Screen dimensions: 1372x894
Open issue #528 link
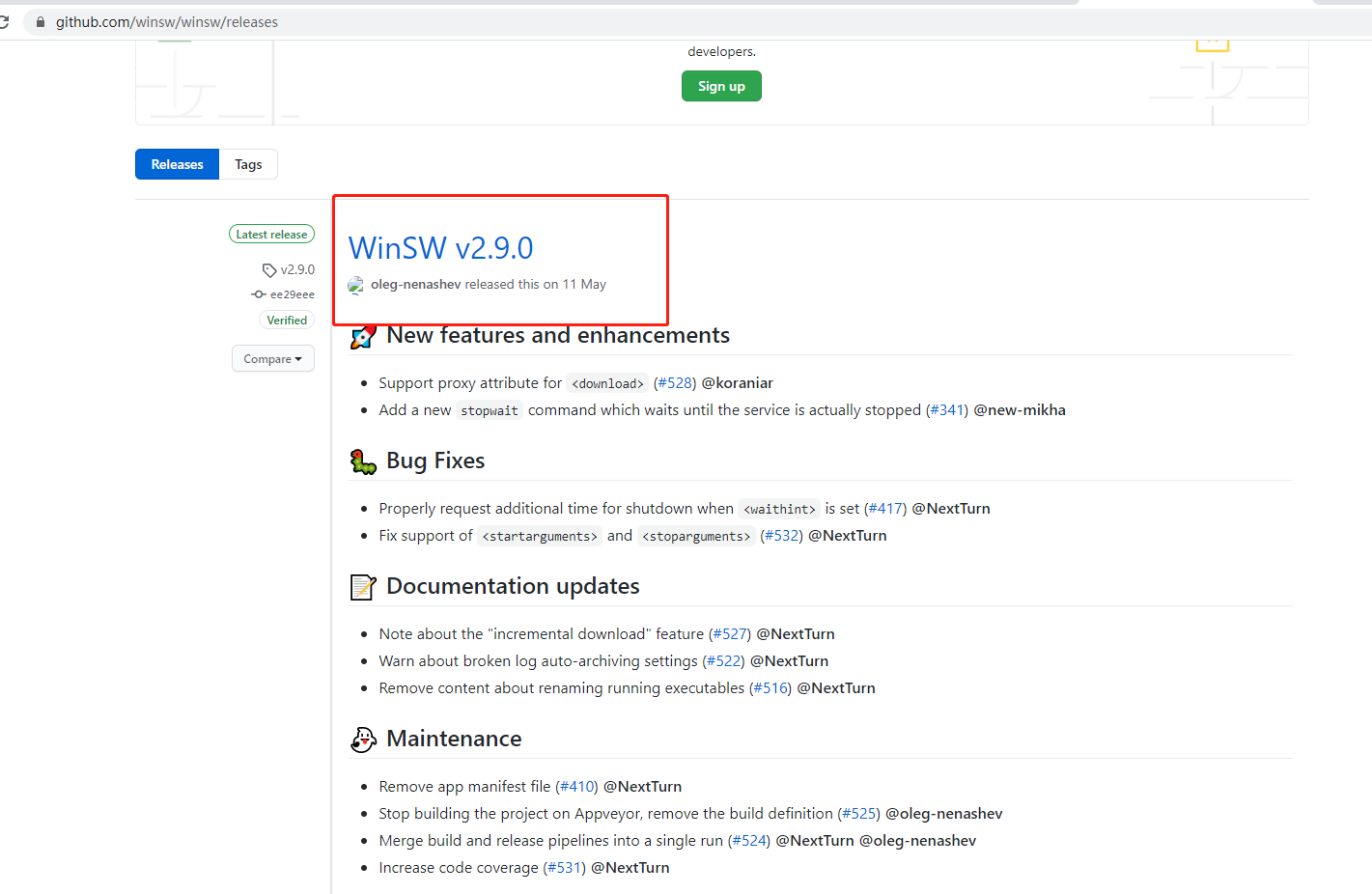[674, 382]
